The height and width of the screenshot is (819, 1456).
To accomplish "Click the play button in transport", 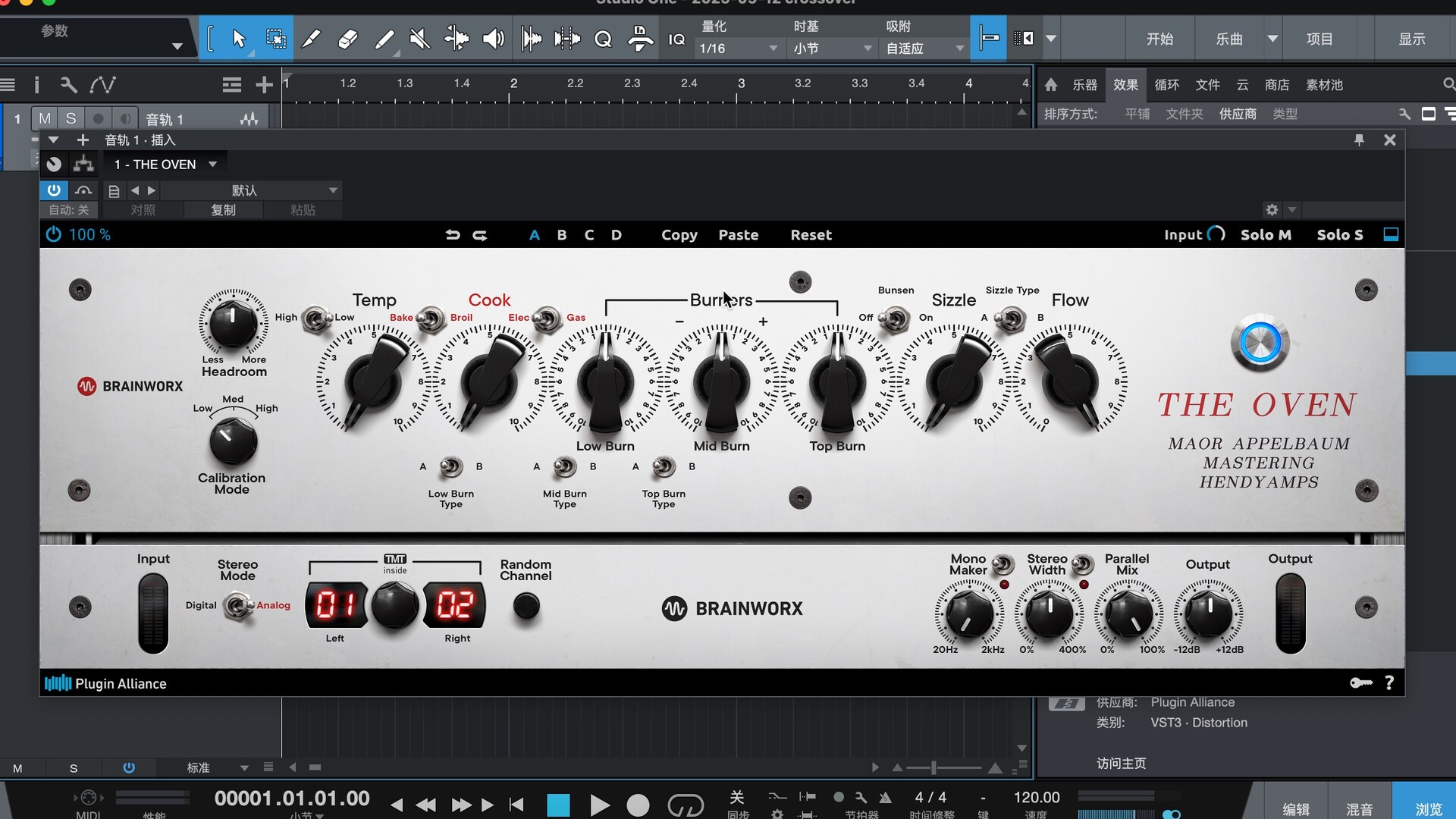I will point(599,805).
